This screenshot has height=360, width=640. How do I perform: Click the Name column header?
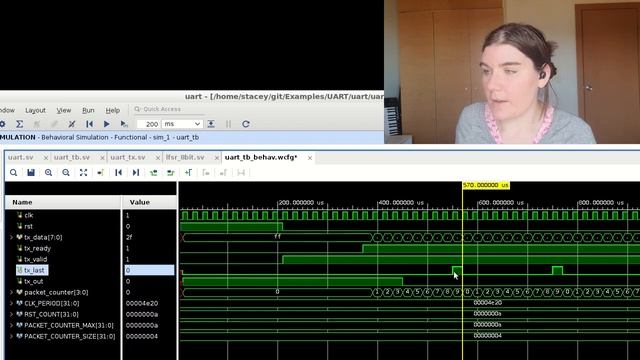point(63,202)
